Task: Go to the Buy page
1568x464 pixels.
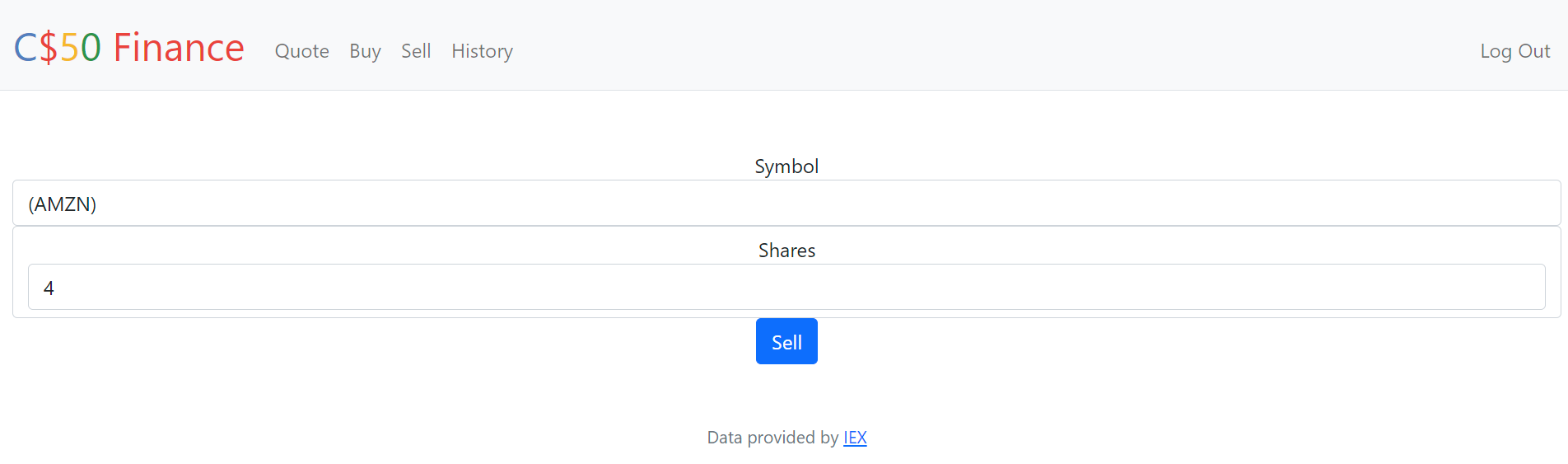Action: tap(365, 51)
